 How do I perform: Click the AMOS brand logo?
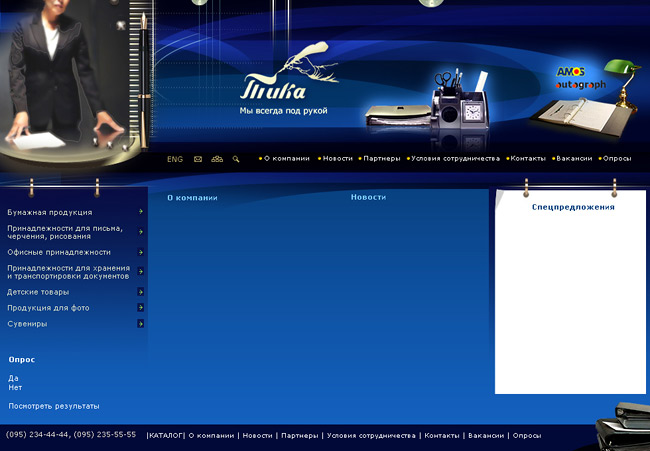pyautogui.click(x=570, y=72)
